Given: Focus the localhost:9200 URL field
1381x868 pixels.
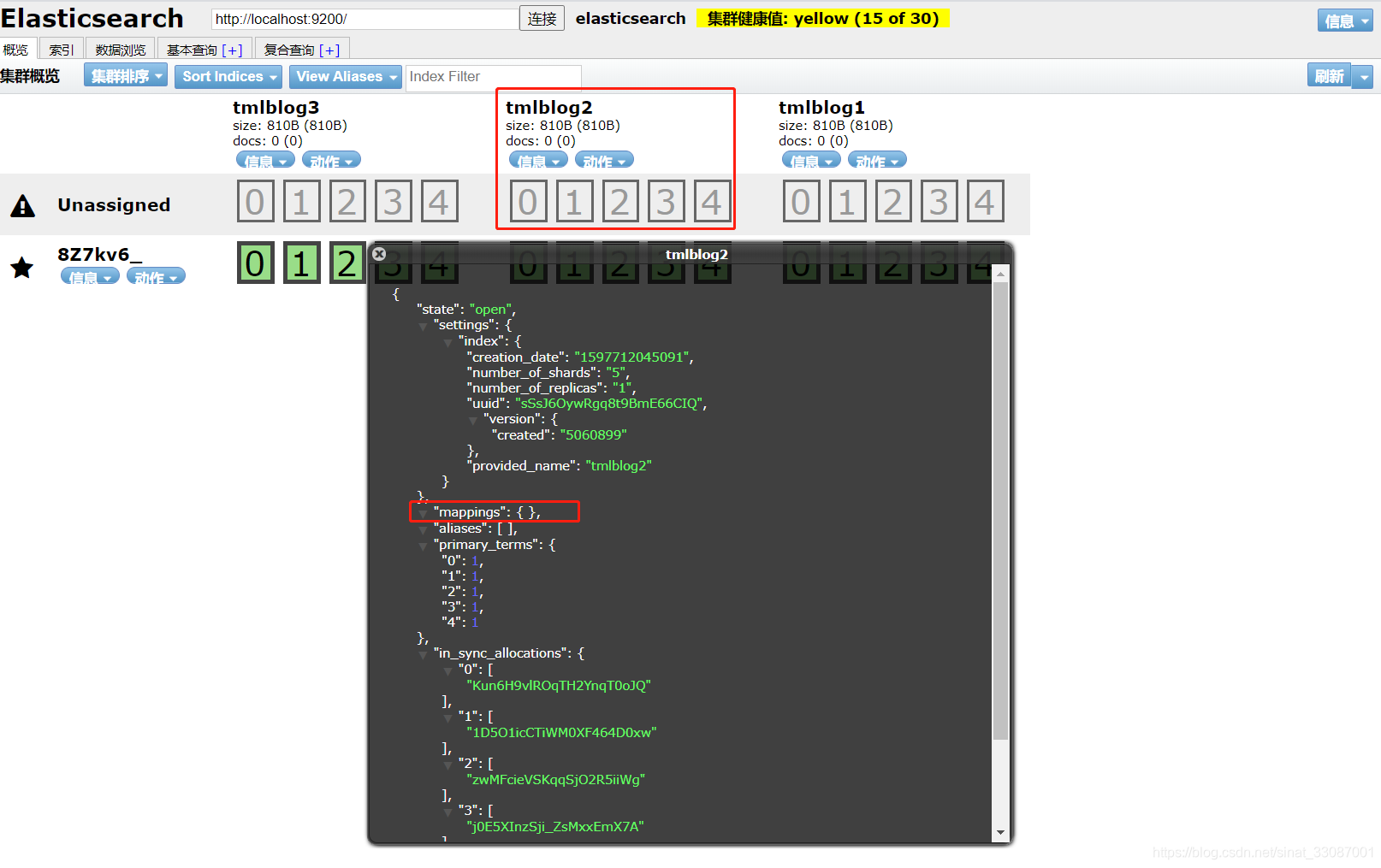Looking at the screenshot, I should [x=365, y=18].
